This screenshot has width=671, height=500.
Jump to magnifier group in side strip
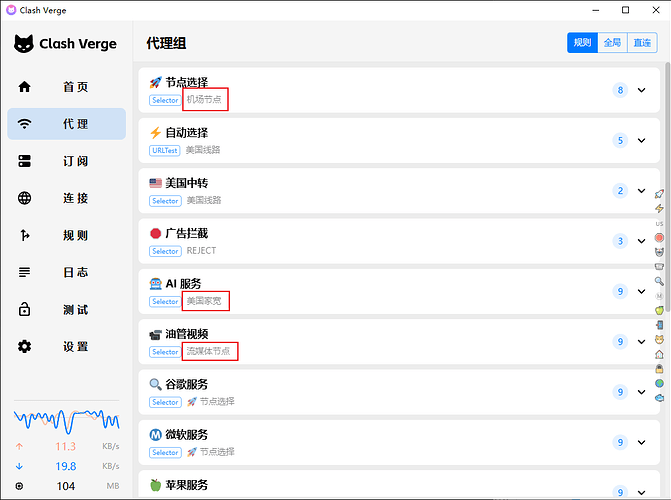pos(659,281)
